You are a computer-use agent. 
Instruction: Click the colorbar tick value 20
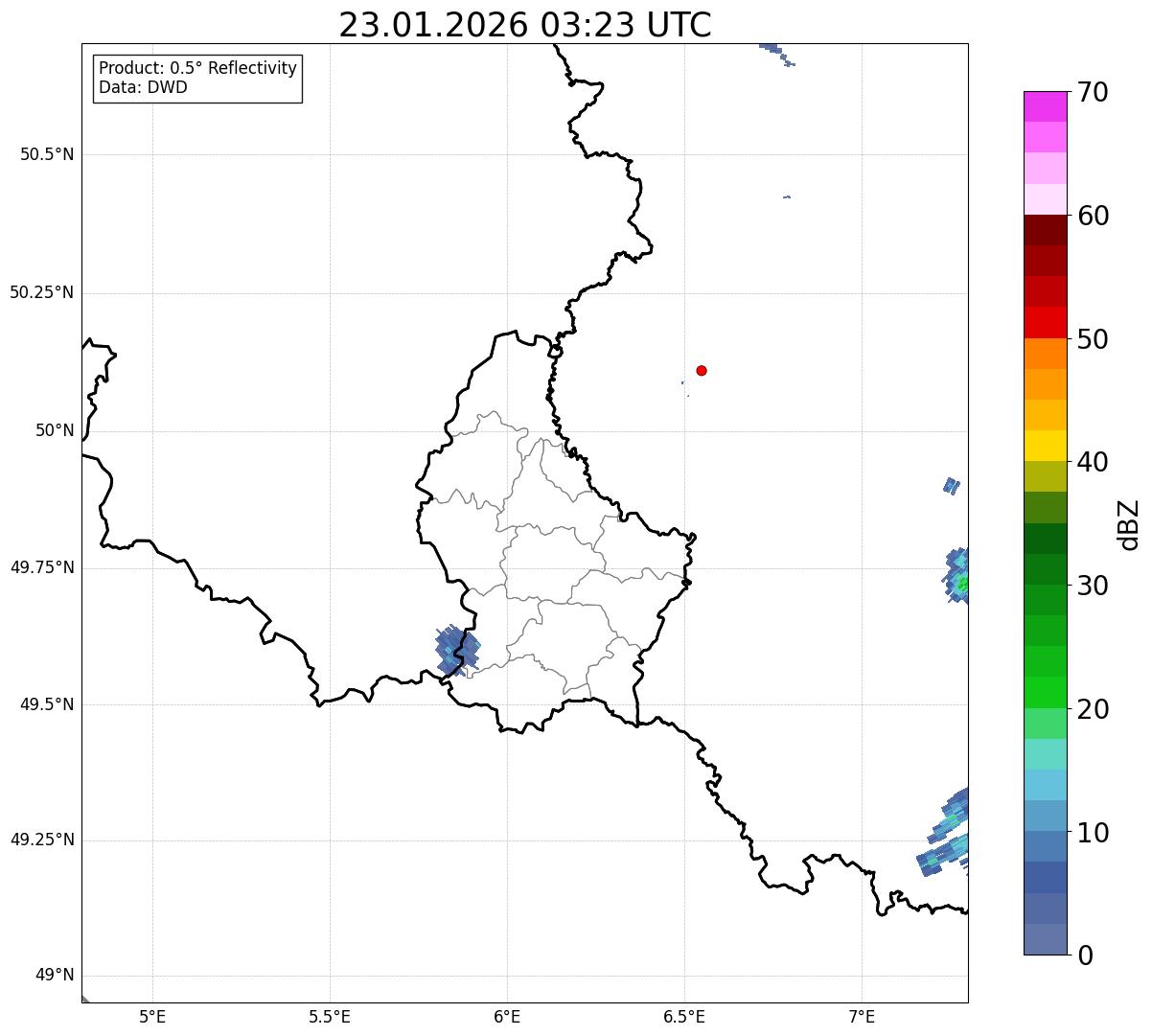point(1093,709)
